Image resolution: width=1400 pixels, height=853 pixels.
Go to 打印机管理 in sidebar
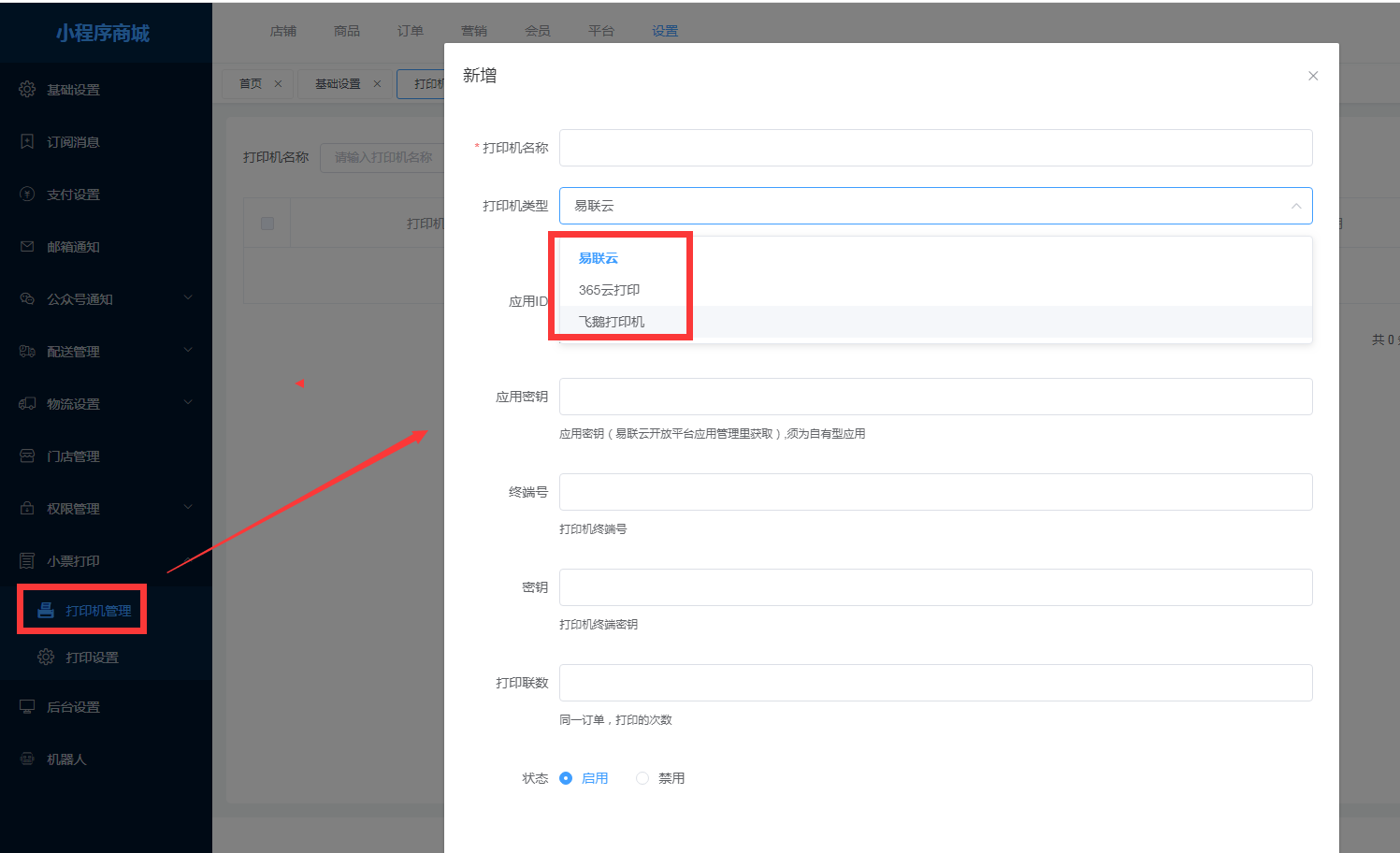(98, 611)
